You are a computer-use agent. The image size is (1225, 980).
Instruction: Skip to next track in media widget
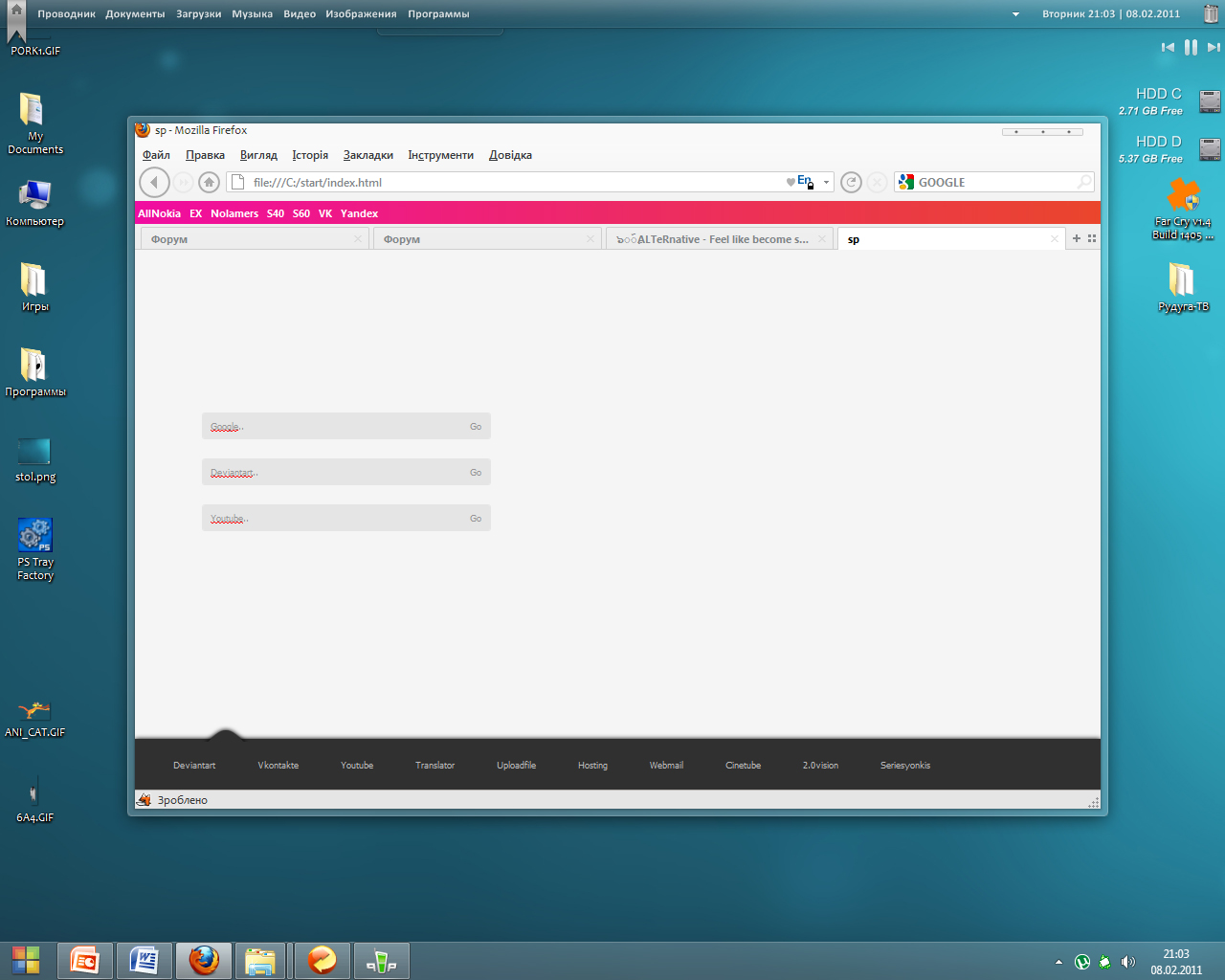pos(1214,47)
